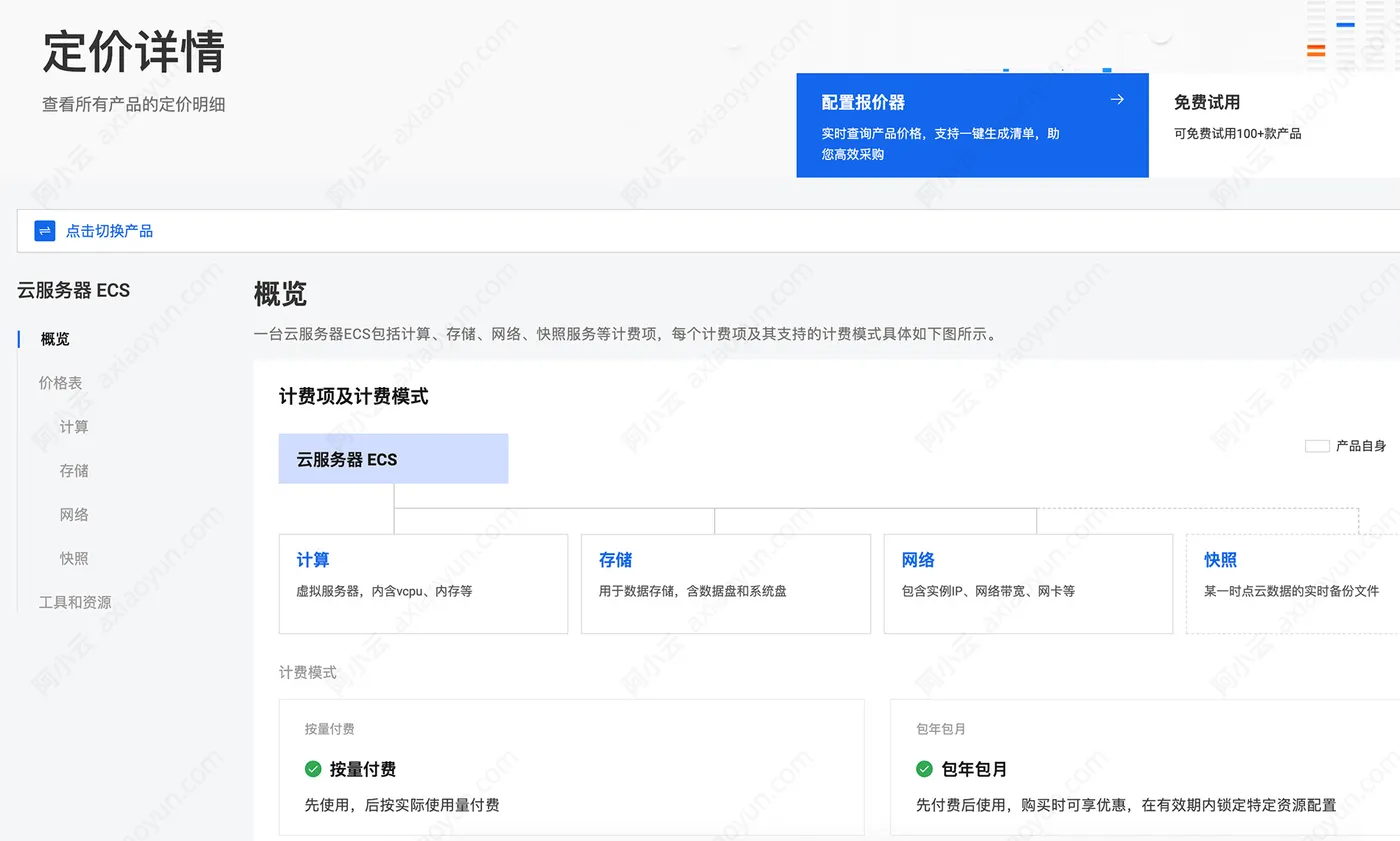Click the 定价详情 page title
This screenshot has width=1400, height=841.
click(133, 52)
